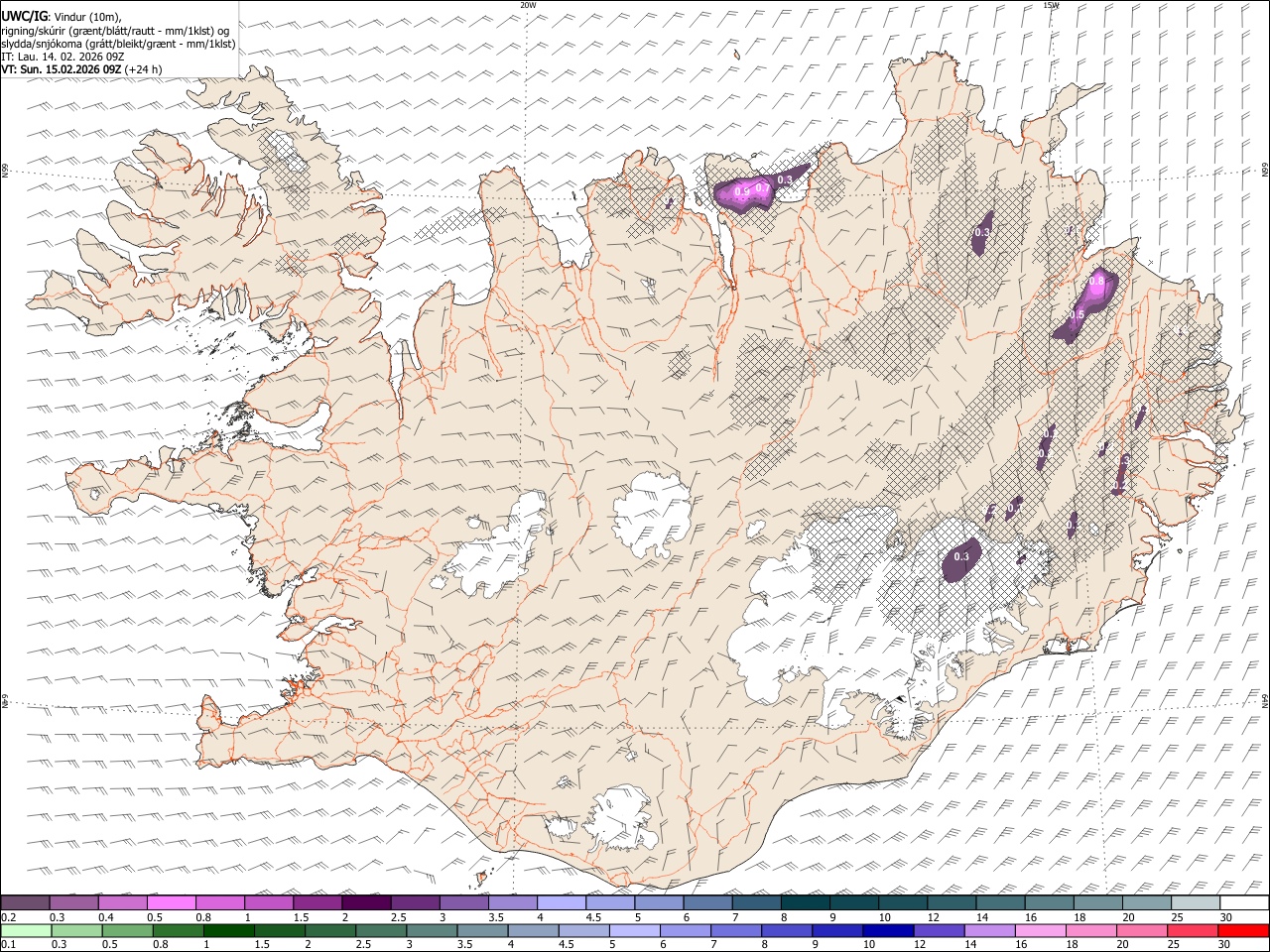The image size is (1270, 952).
Task: Pick the bright pink 0.5 swatch in snow legend
Action: click(172, 903)
